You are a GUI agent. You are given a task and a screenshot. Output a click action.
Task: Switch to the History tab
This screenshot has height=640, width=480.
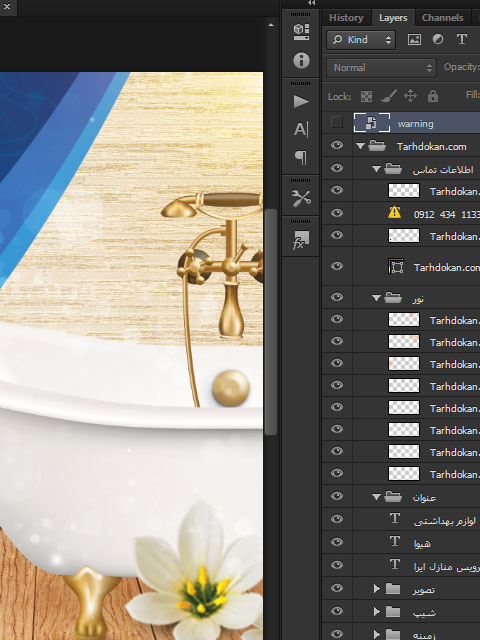[x=346, y=18]
